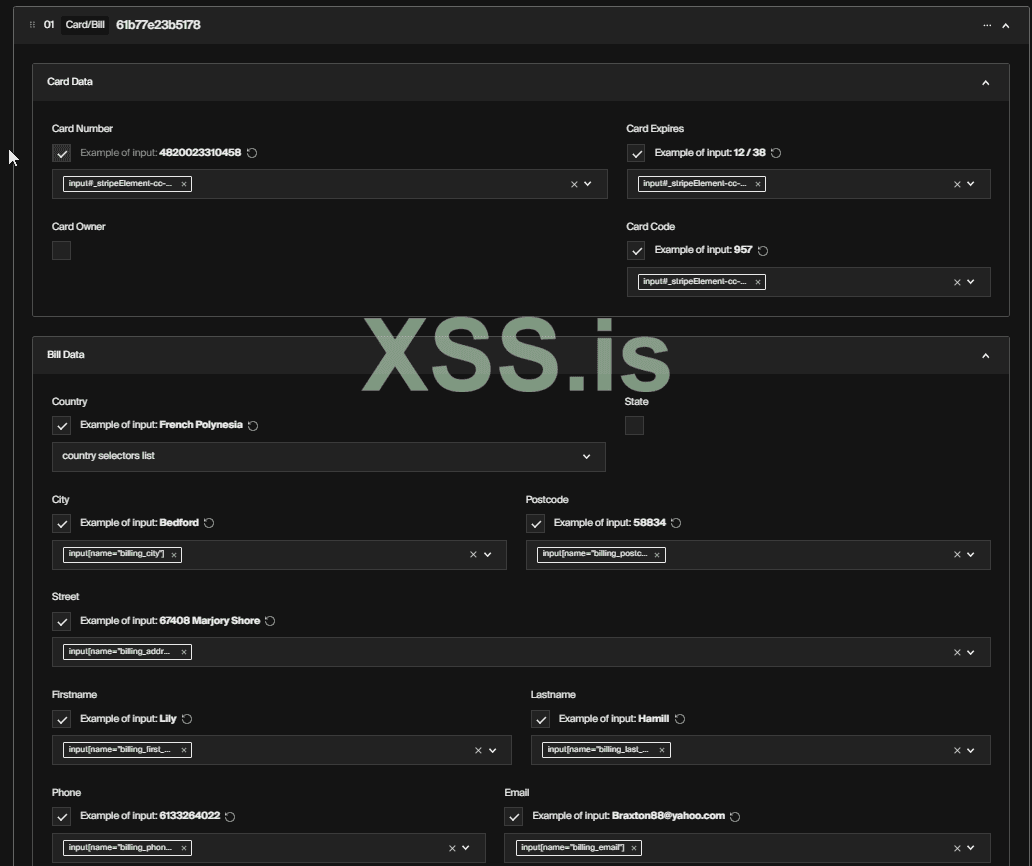
Task: Clear all selectors in Street field
Action: click(957, 652)
